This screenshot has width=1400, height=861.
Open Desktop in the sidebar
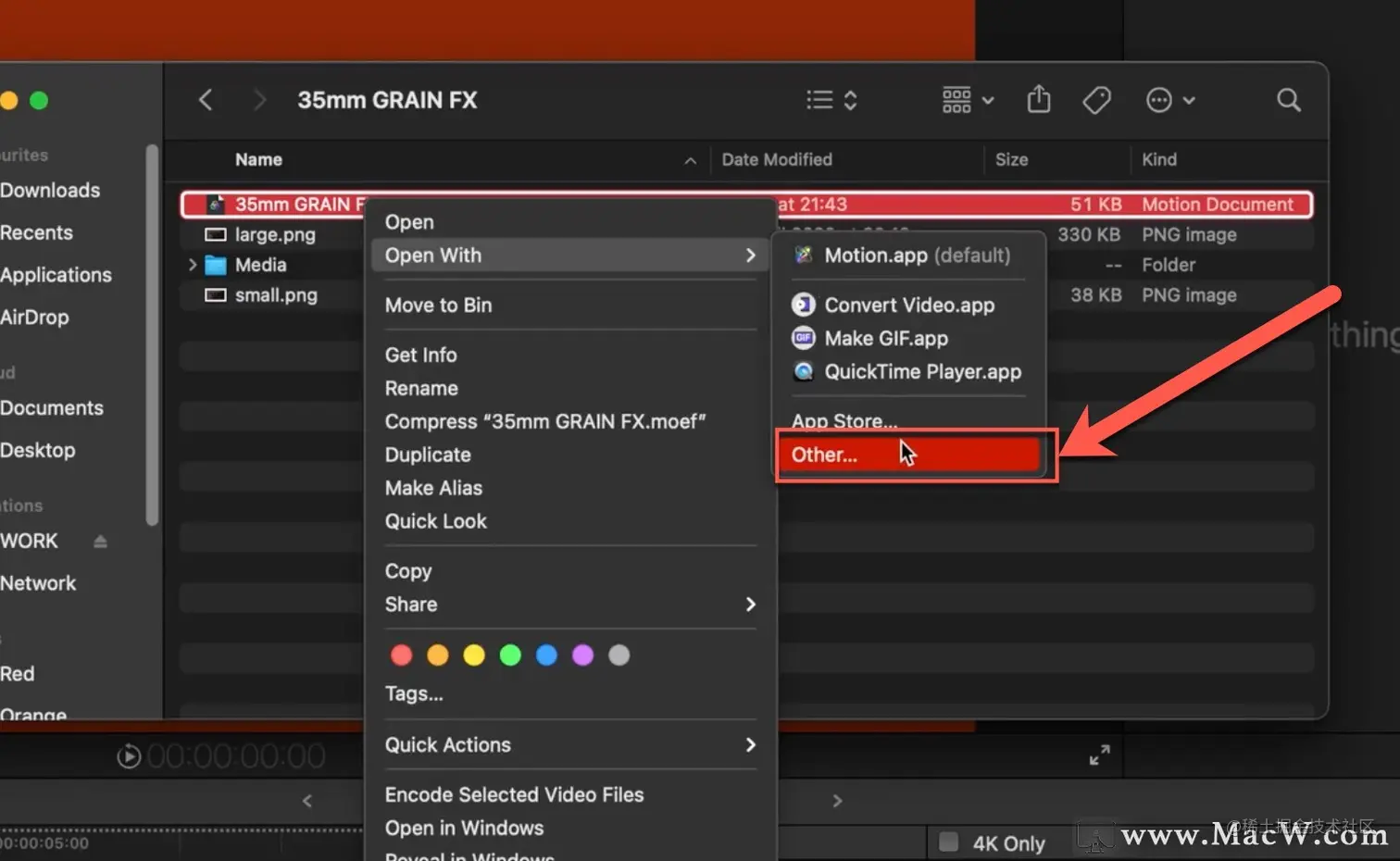coord(38,451)
